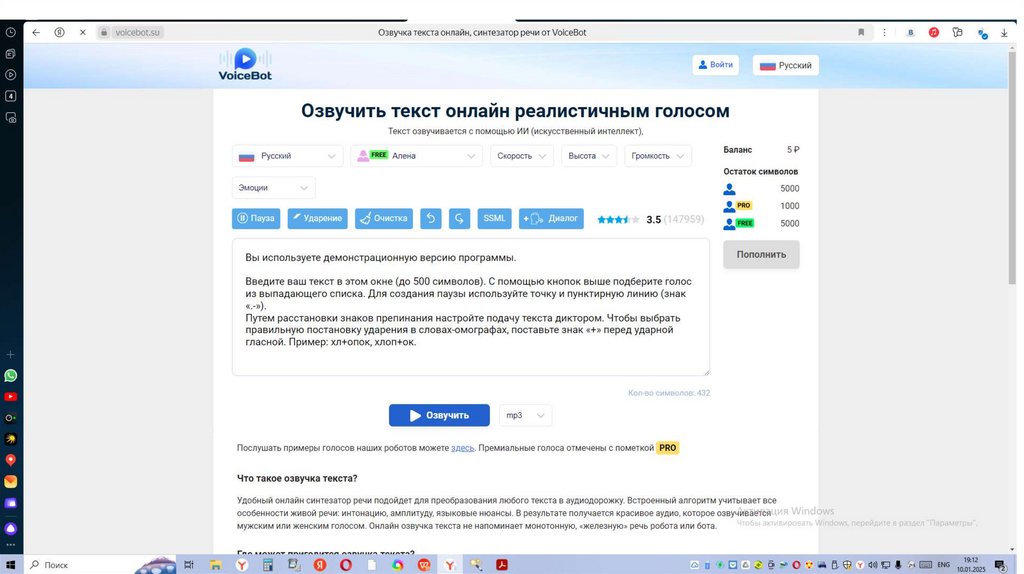Open screenshot tool icon in sidebar
This screenshot has height=574, width=1024.
(10, 118)
